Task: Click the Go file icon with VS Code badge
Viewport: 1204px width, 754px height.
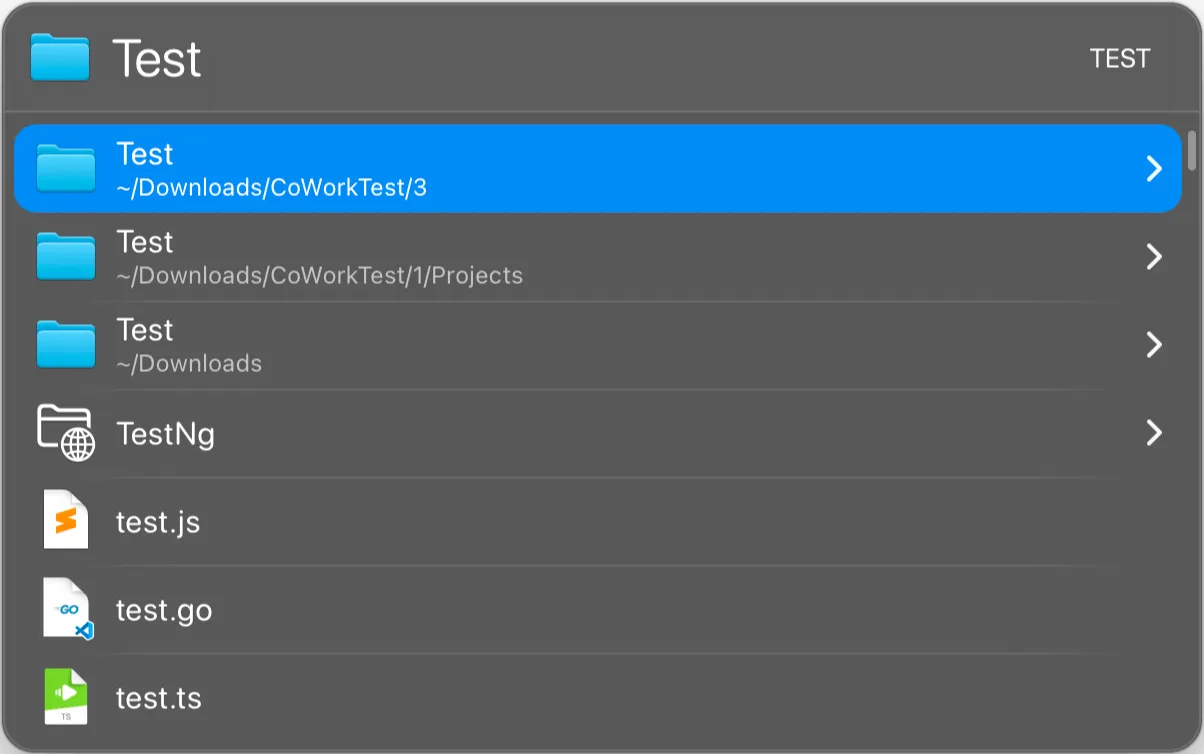Action: 66,609
